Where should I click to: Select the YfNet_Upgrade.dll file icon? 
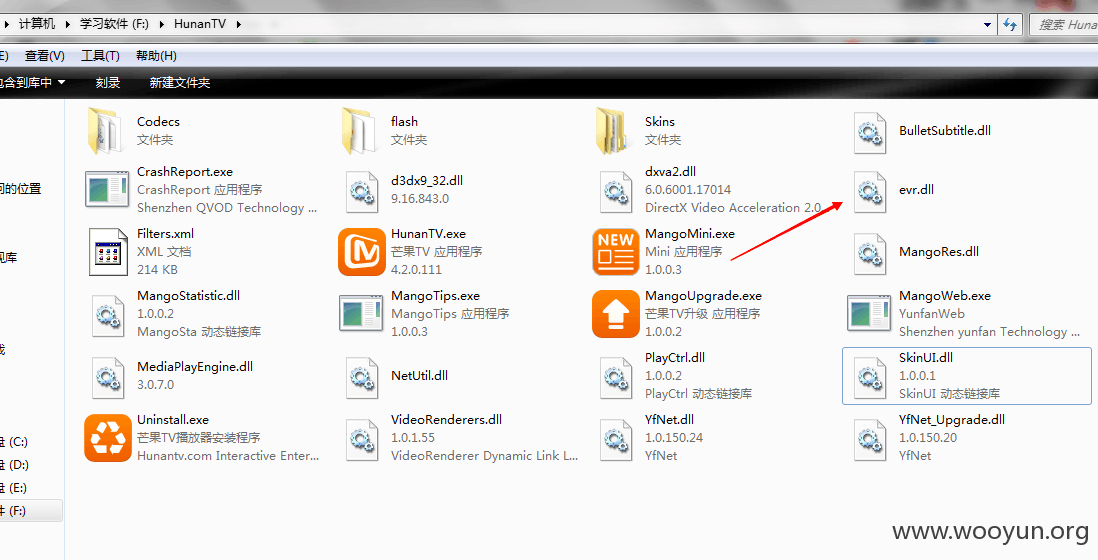pyautogui.click(x=870, y=438)
